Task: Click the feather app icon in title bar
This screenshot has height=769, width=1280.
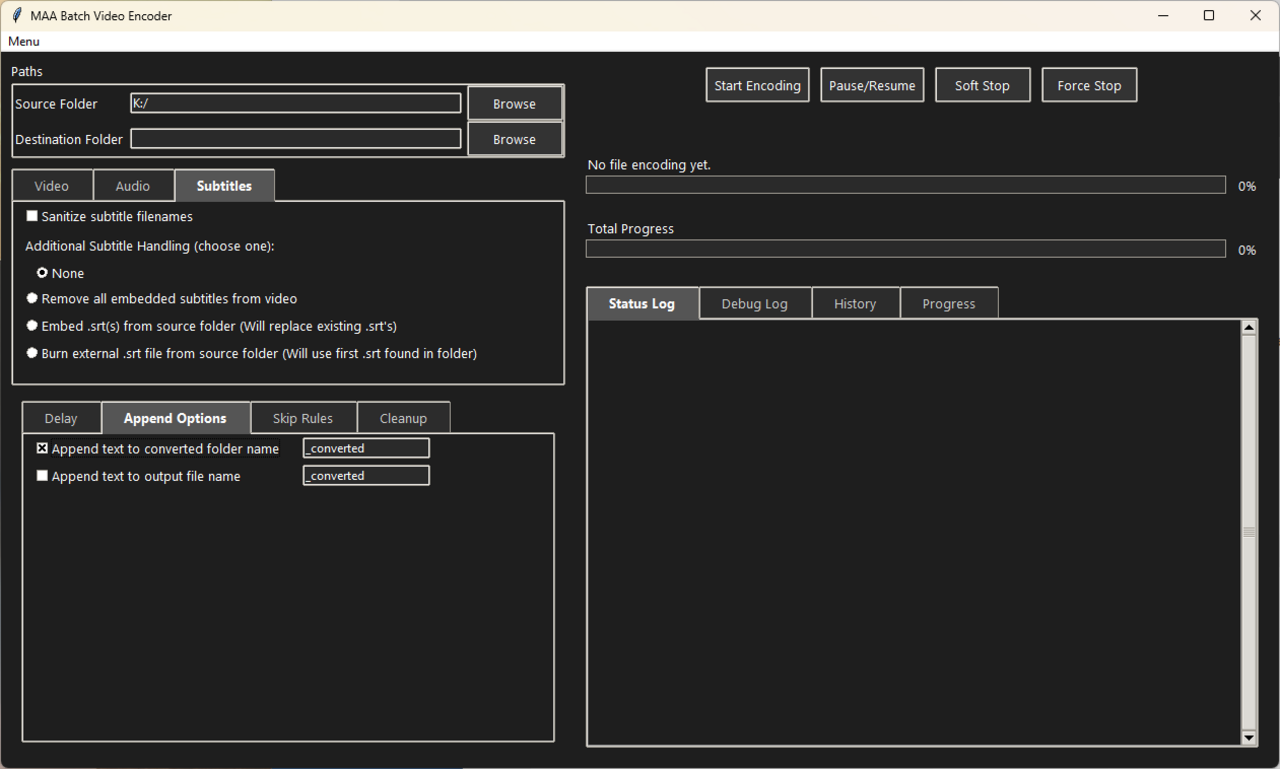Action: click(17, 15)
